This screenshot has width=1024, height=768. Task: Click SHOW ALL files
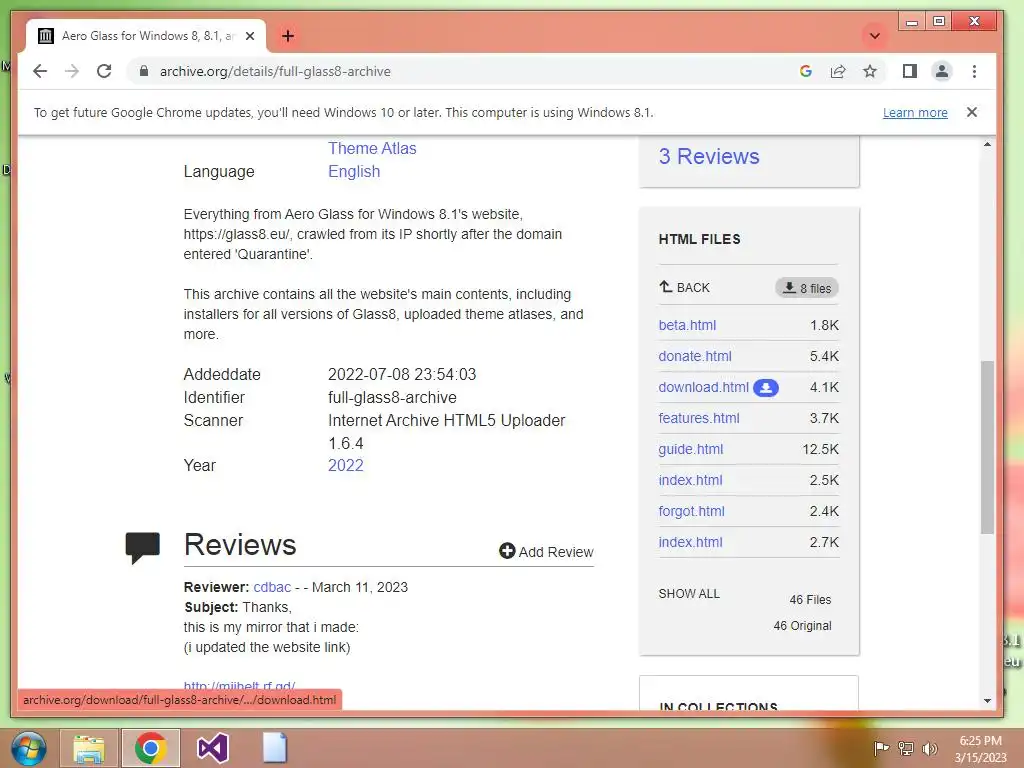click(689, 594)
